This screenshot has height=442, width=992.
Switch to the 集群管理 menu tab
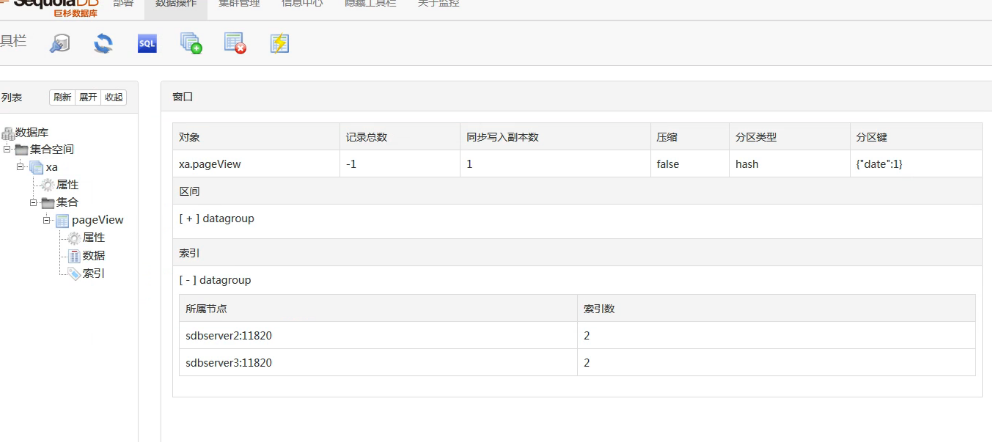[x=239, y=4]
